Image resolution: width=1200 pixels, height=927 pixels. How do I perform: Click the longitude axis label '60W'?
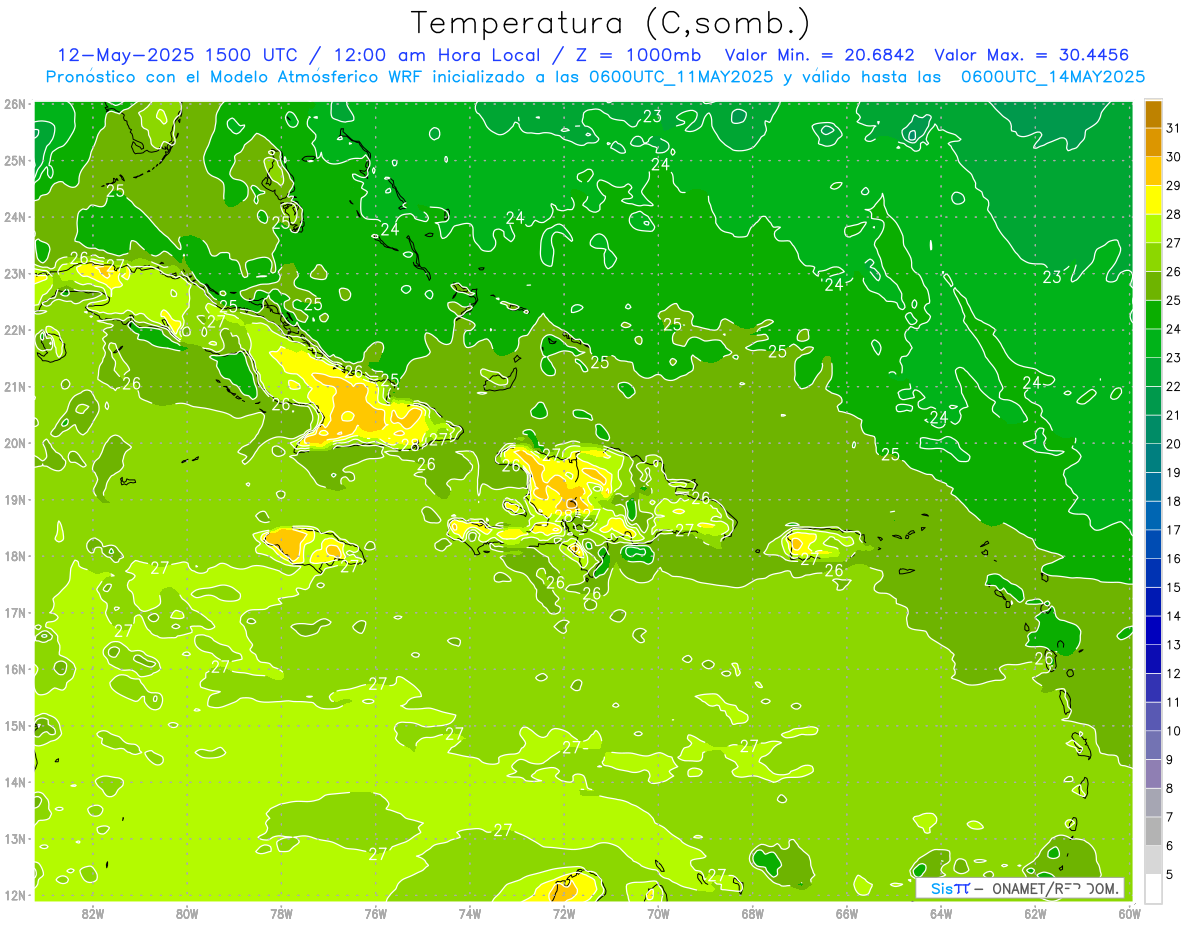click(x=1130, y=913)
